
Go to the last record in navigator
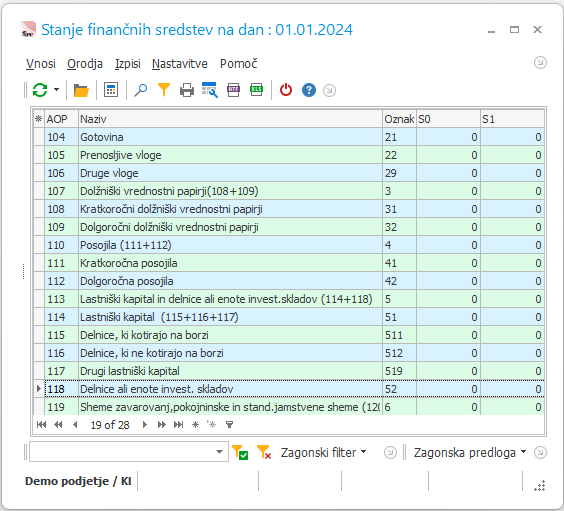pos(178,425)
